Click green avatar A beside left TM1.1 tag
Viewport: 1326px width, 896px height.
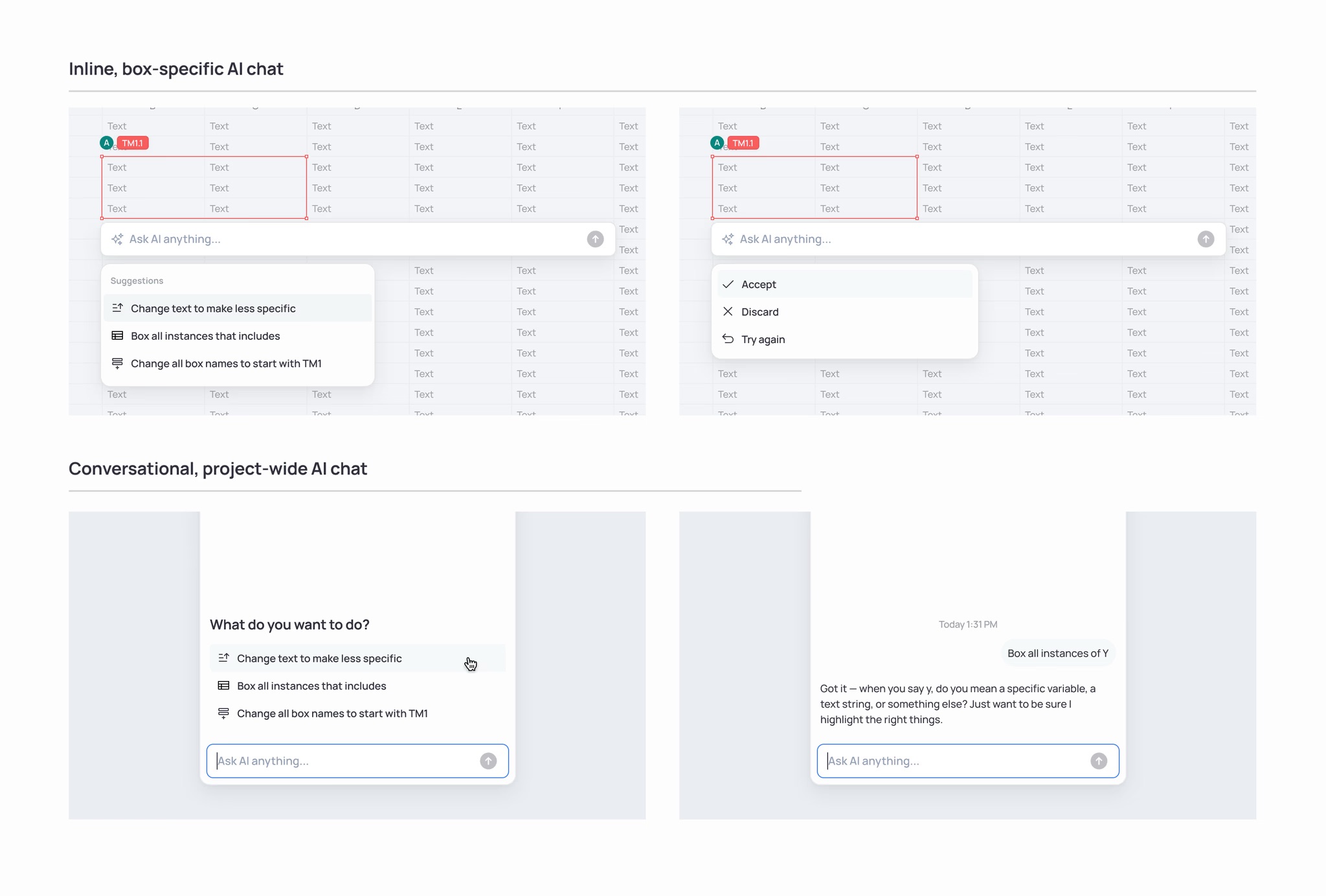107,143
